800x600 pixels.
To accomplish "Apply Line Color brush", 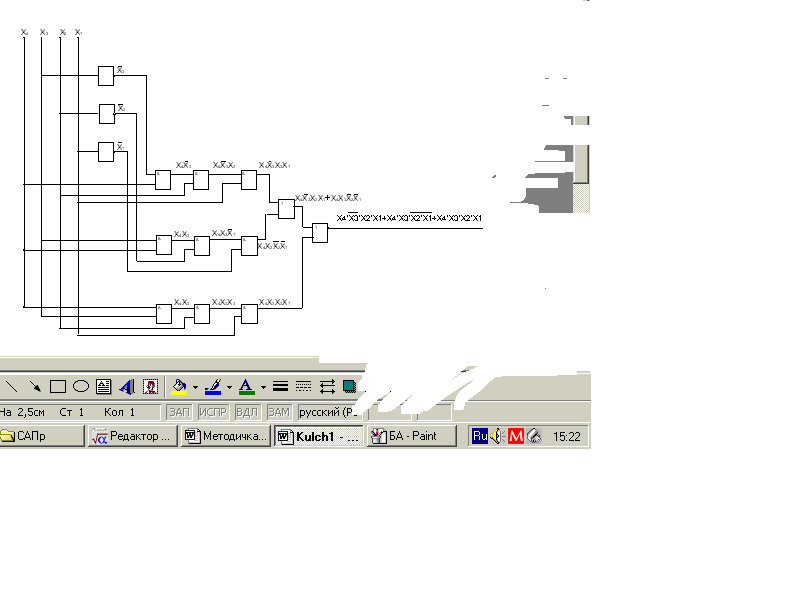I will coord(213,387).
